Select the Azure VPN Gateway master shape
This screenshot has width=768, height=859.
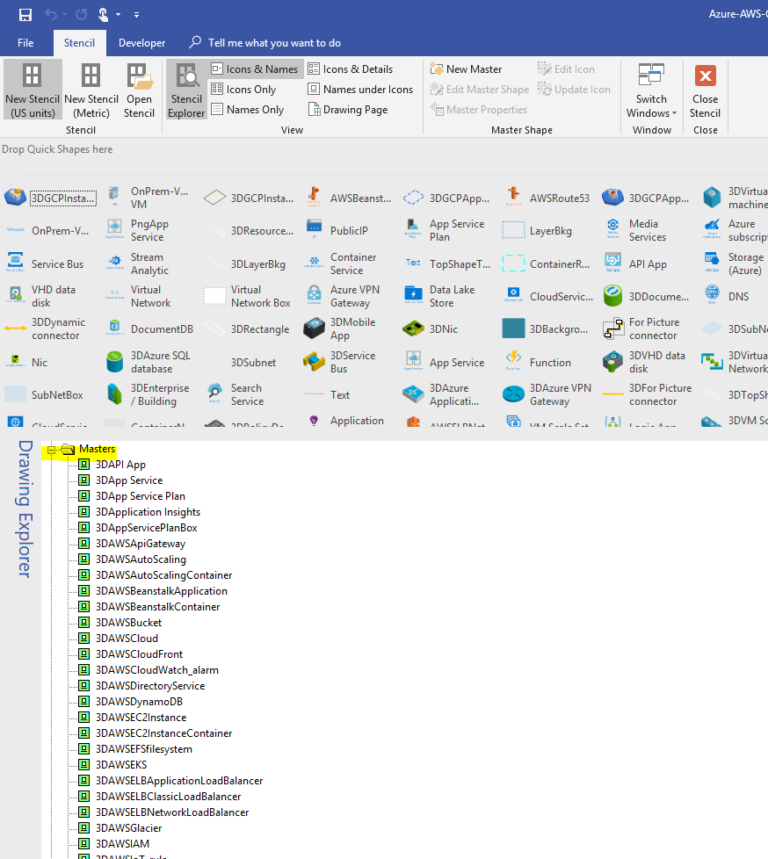tap(342, 296)
